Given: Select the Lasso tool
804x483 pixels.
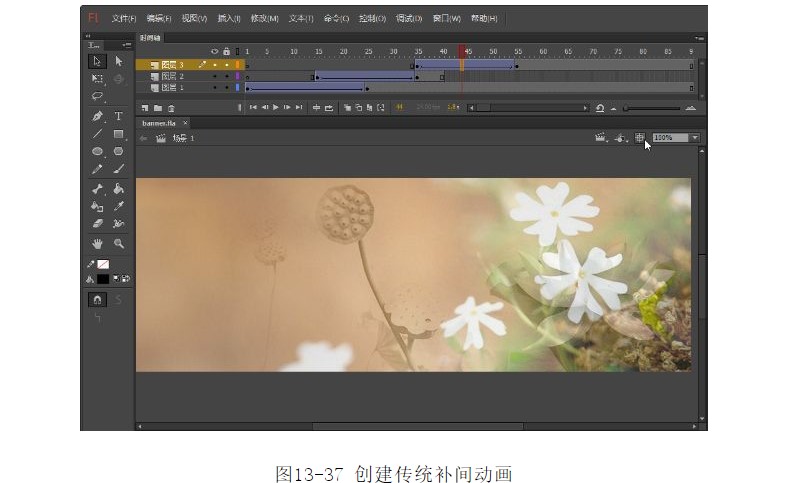Looking at the screenshot, I should pyautogui.click(x=97, y=97).
